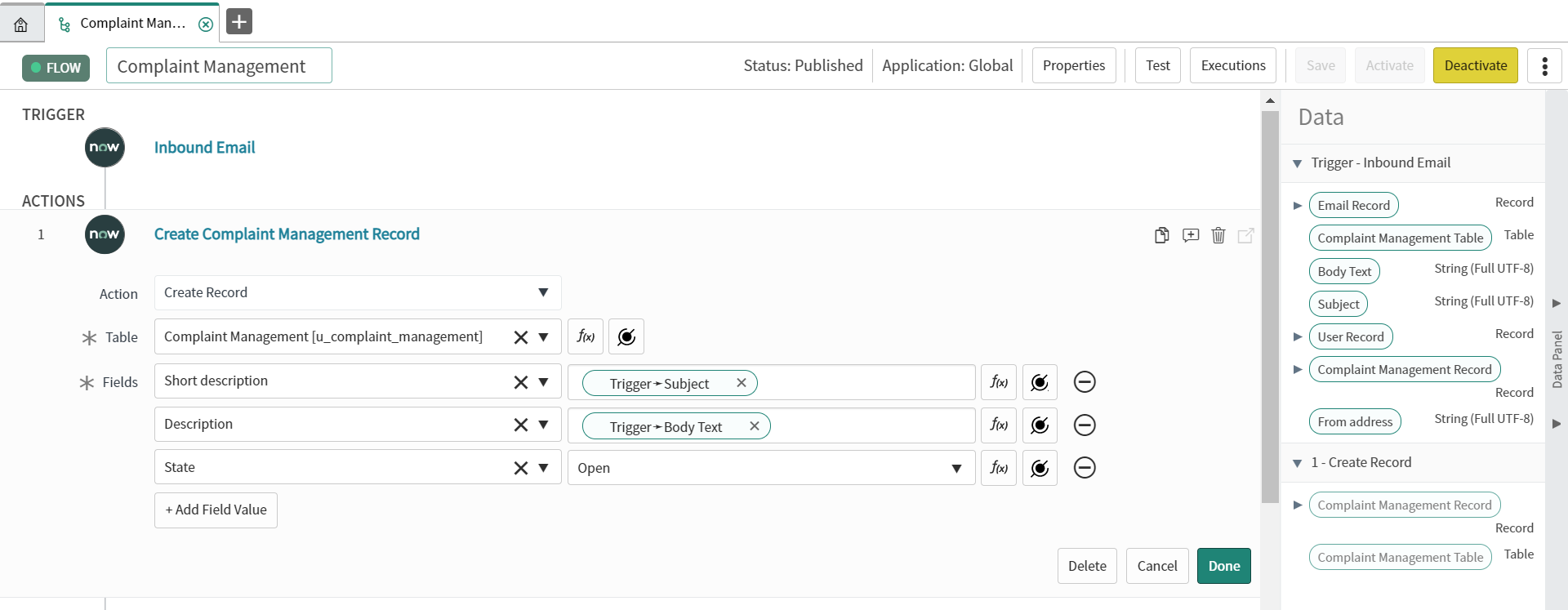Image resolution: width=1568 pixels, height=610 pixels.
Task: Open Create Complaint Management Record action title
Action: (287, 234)
